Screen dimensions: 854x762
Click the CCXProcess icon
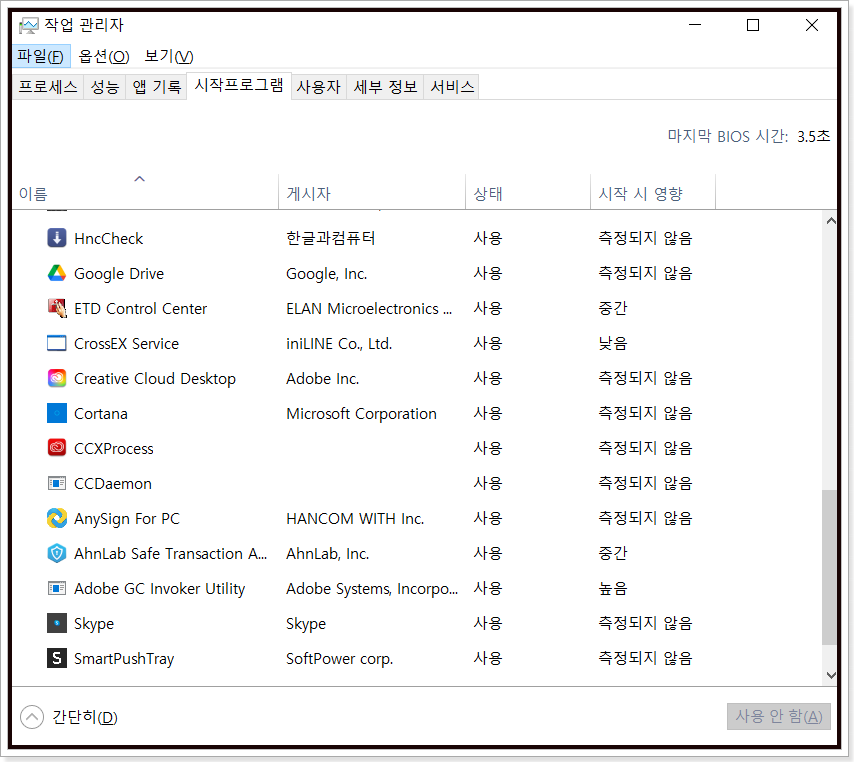57,448
